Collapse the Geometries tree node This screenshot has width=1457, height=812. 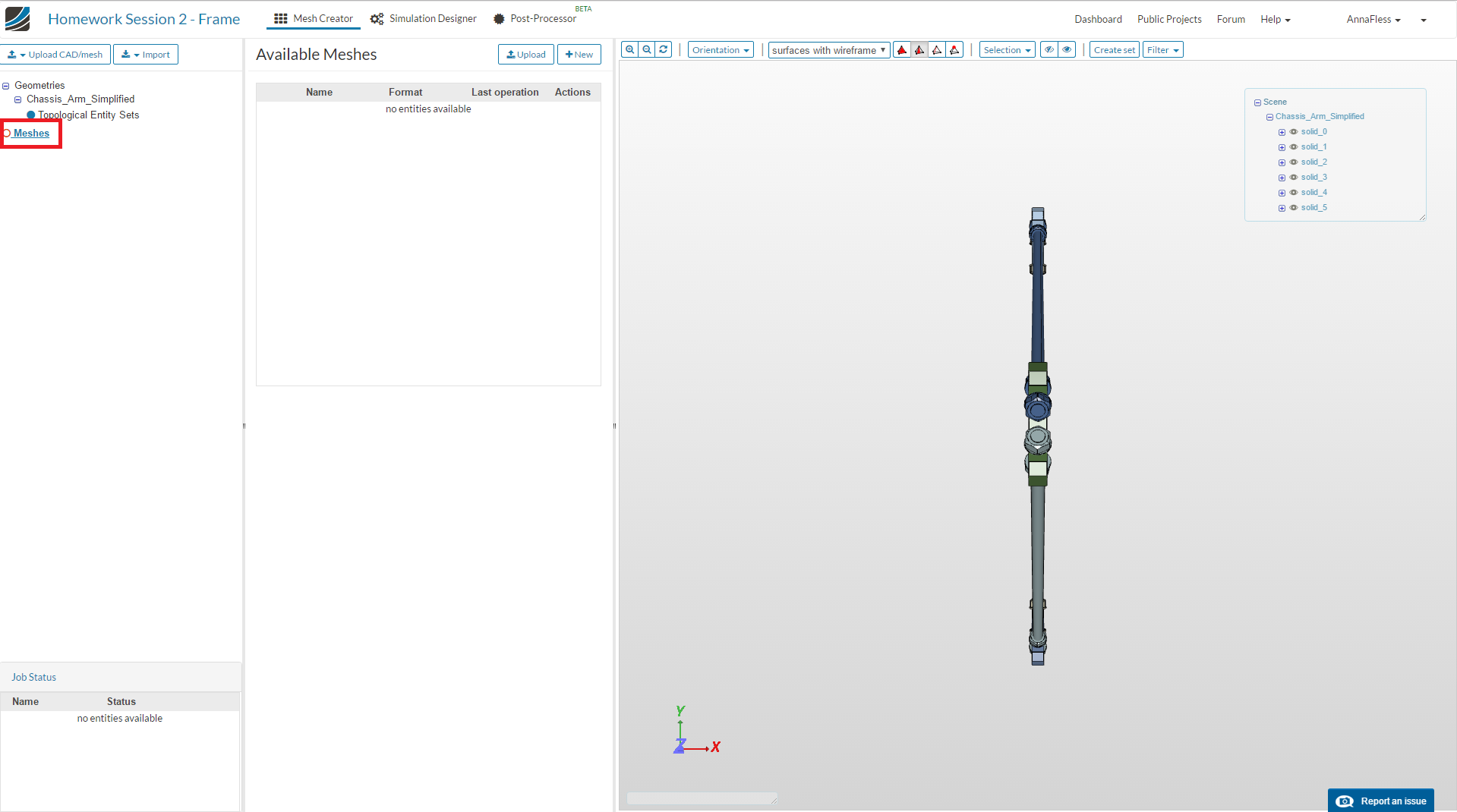point(6,87)
